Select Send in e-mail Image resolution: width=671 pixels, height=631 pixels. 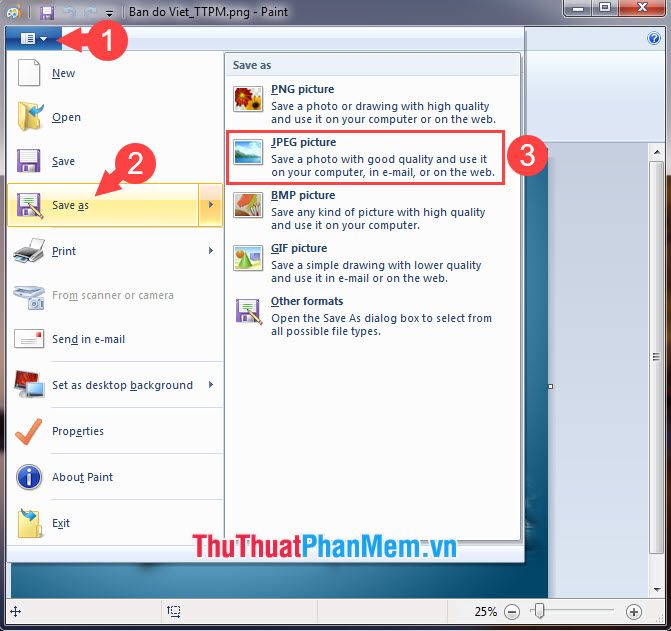[115, 339]
